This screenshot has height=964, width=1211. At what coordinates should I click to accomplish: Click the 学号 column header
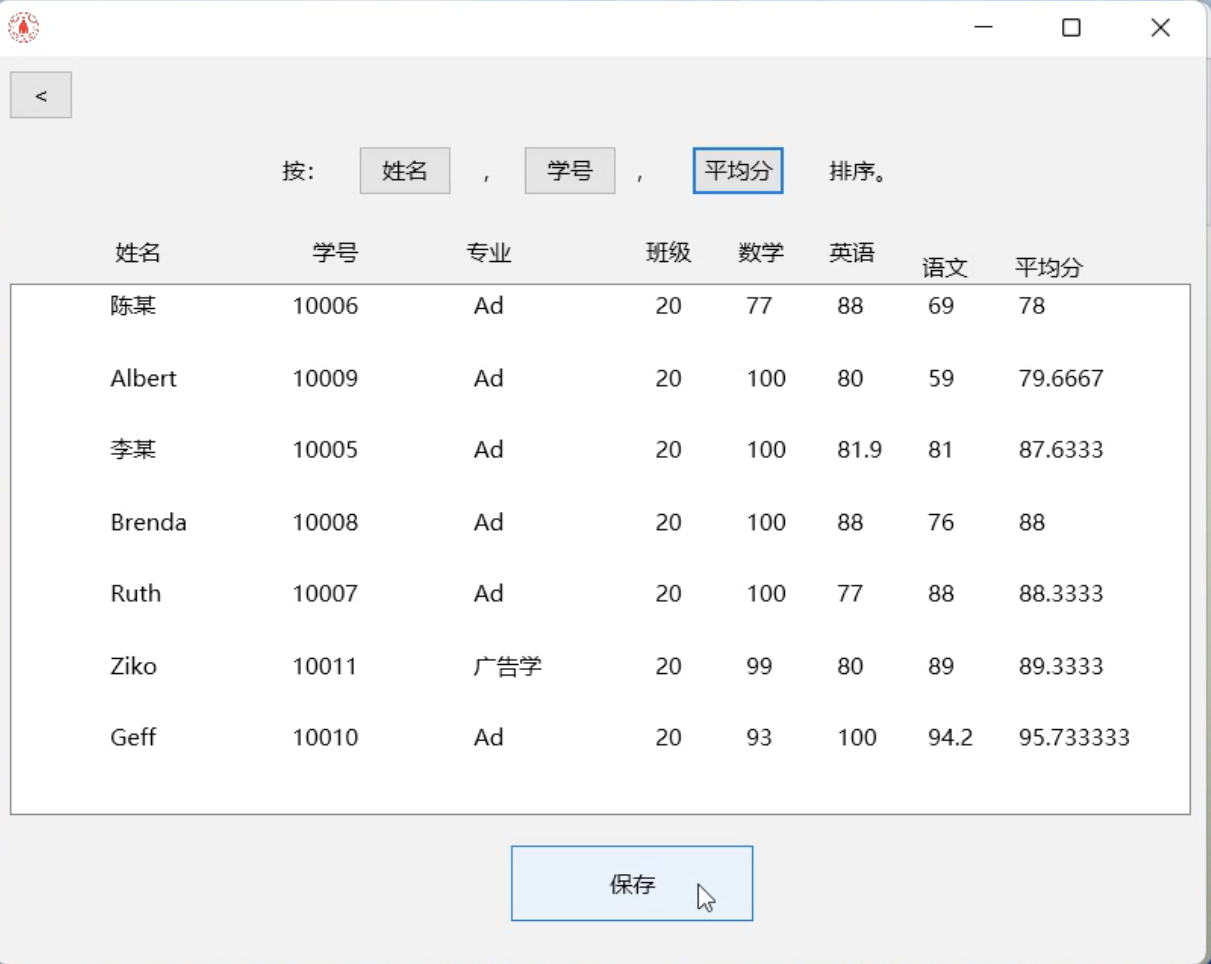tap(335, 253)
